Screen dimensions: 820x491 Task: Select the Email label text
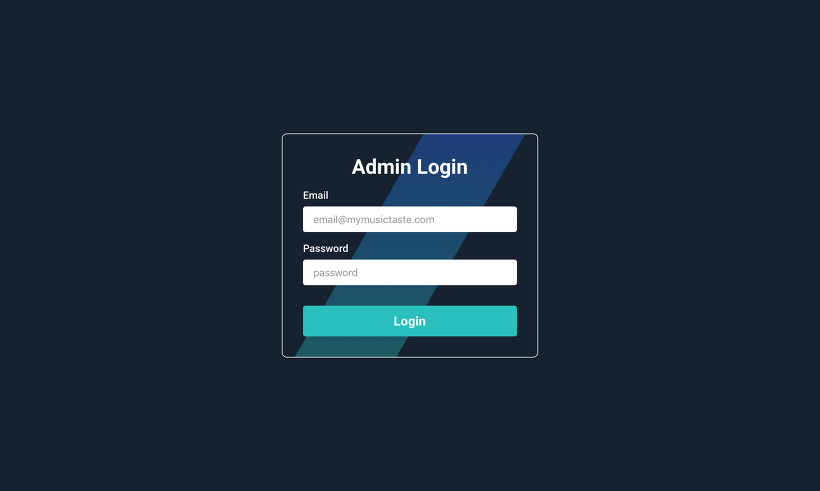pyautogui.click(x=315, y=195)
